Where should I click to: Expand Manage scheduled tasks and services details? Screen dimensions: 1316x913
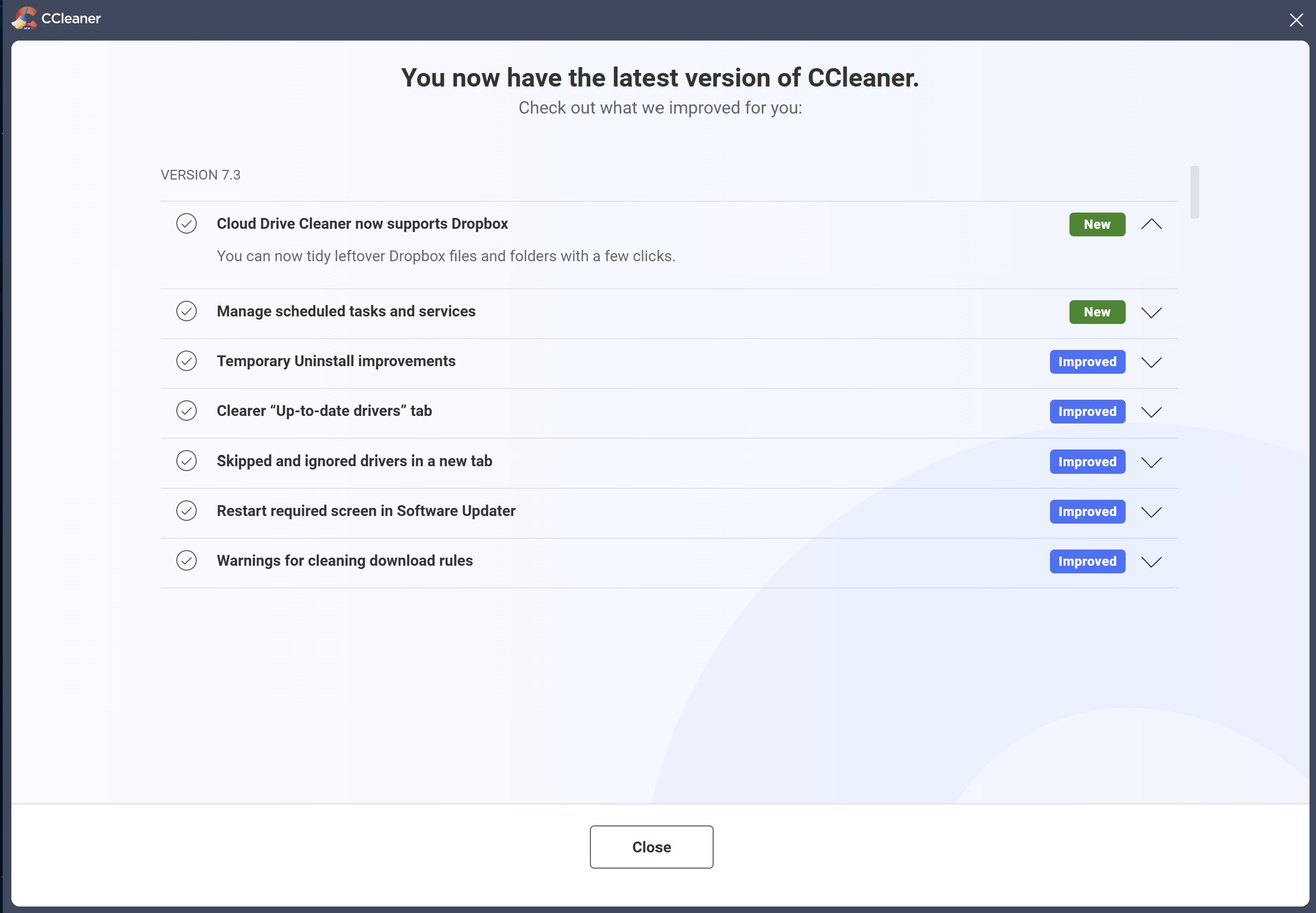[x=1151, y=312]
